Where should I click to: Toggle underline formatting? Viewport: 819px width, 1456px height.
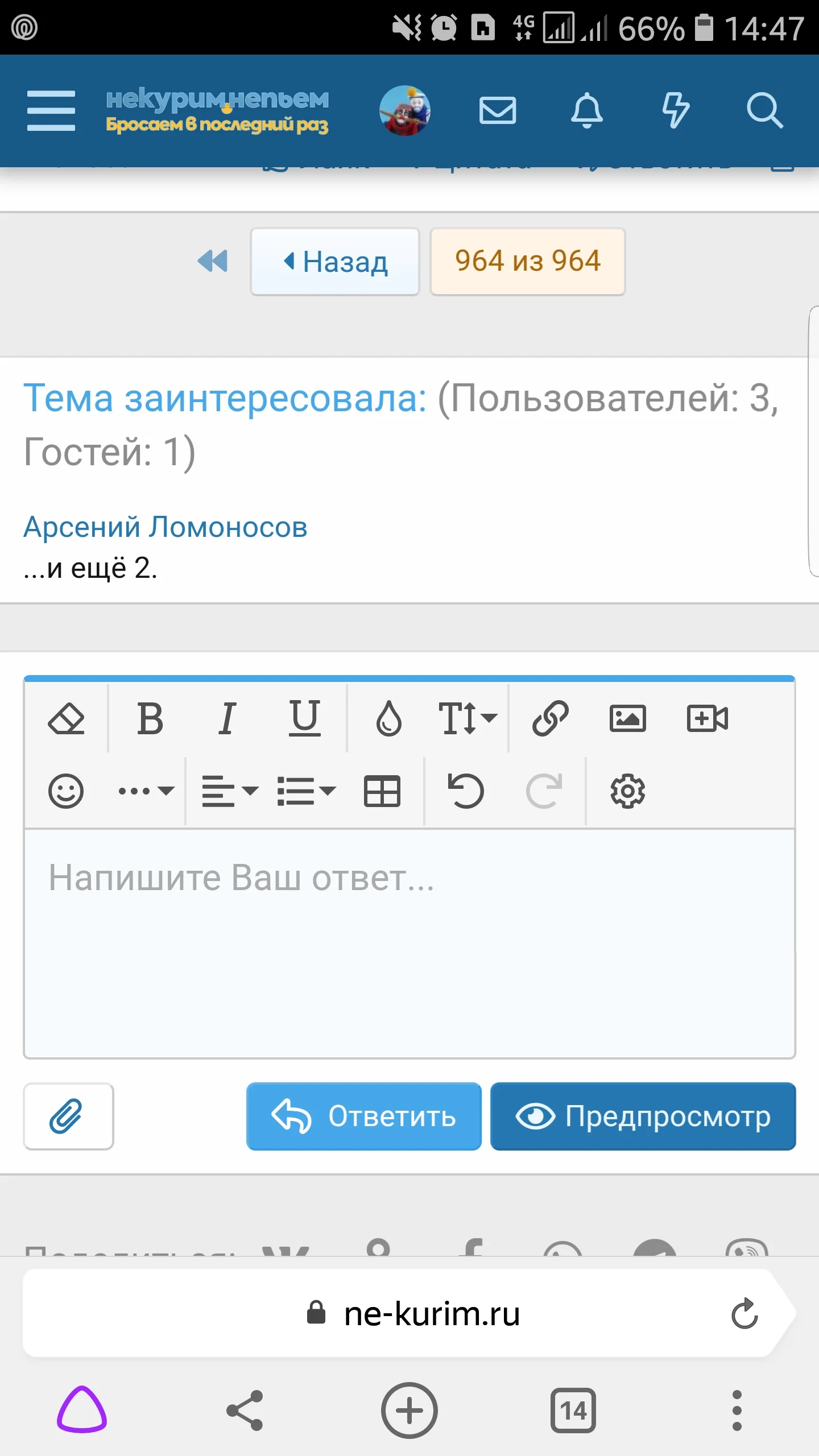304,718
